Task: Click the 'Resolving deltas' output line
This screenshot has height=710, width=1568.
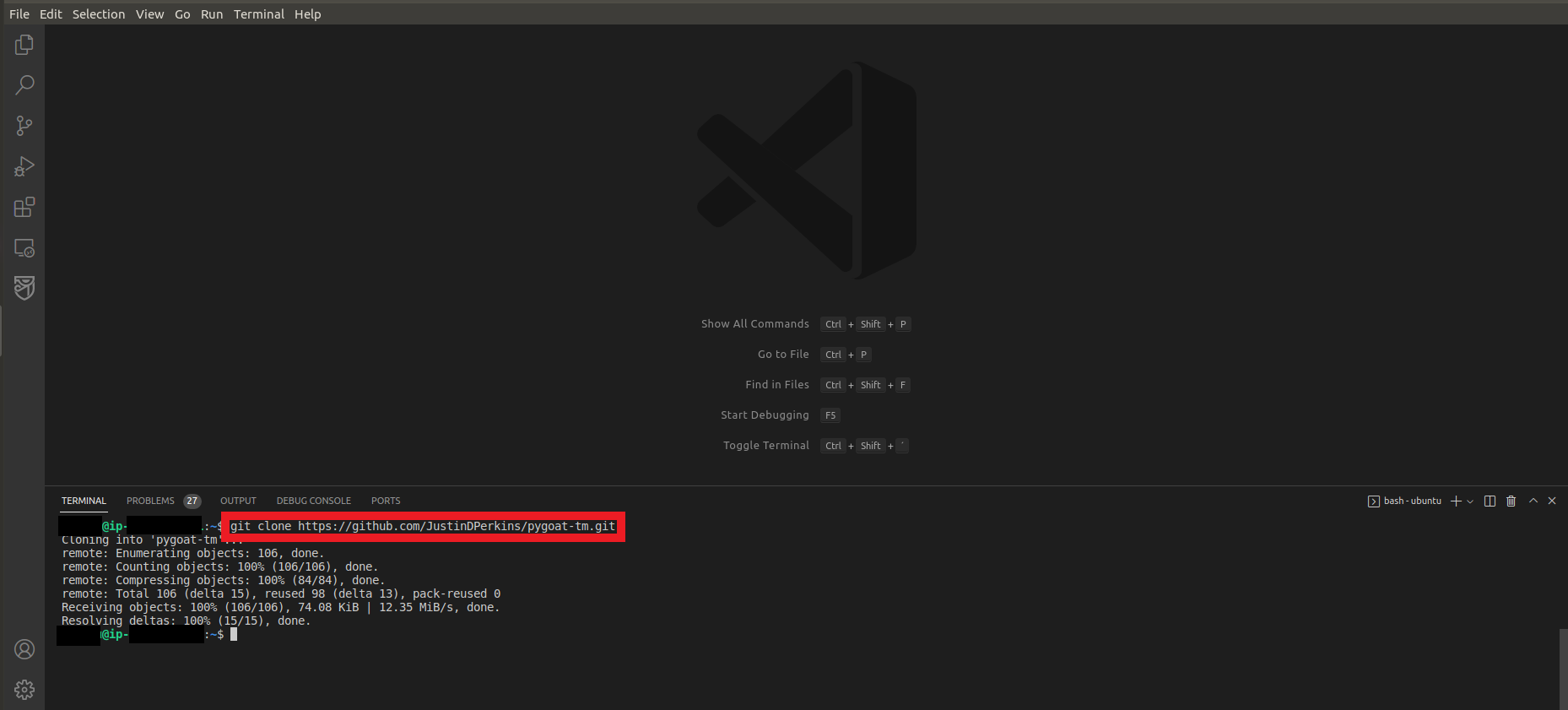Action: [x=187, y=621]
